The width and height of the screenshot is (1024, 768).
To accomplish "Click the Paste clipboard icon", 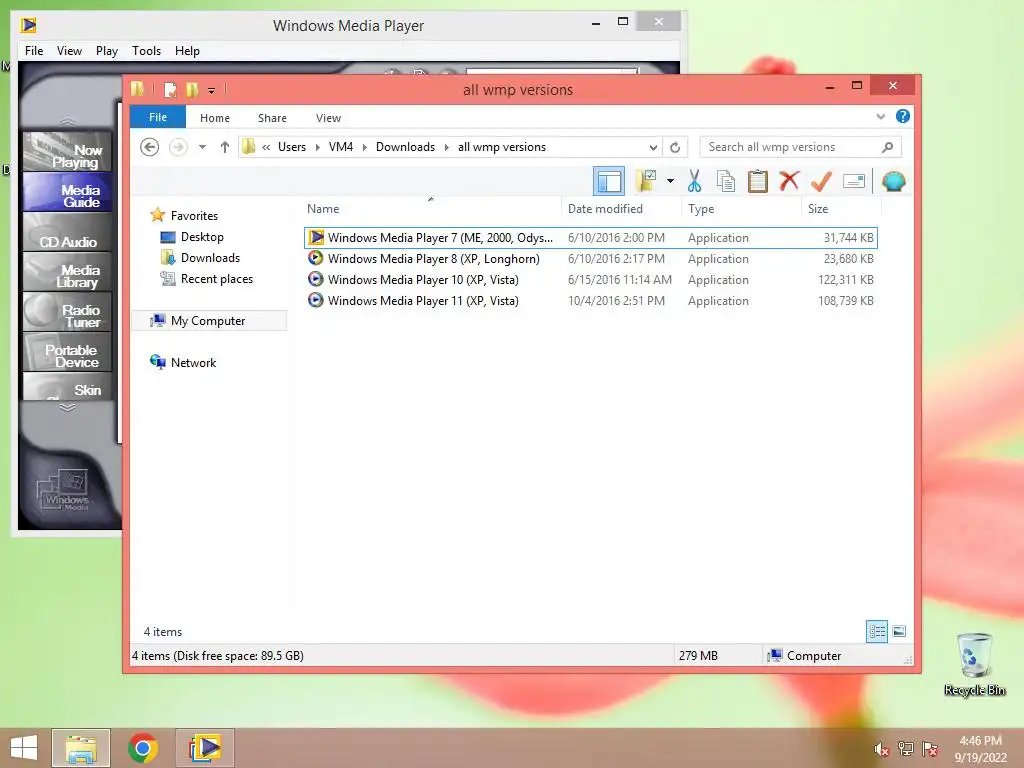I will pos(758,182).
